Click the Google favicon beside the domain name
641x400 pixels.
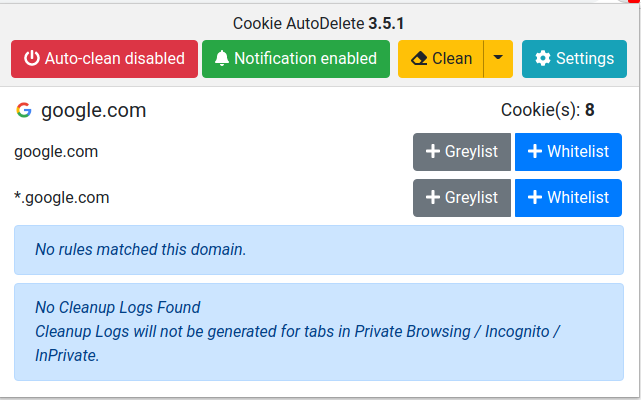point(24,111)
